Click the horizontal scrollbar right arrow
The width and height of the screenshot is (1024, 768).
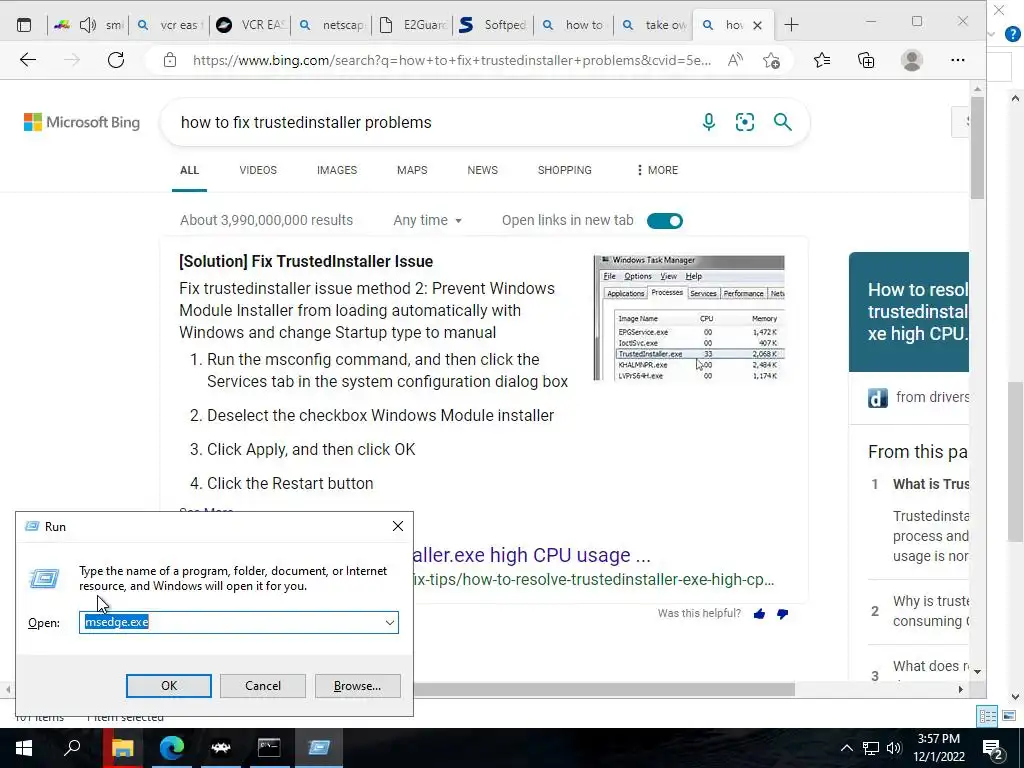960,689
